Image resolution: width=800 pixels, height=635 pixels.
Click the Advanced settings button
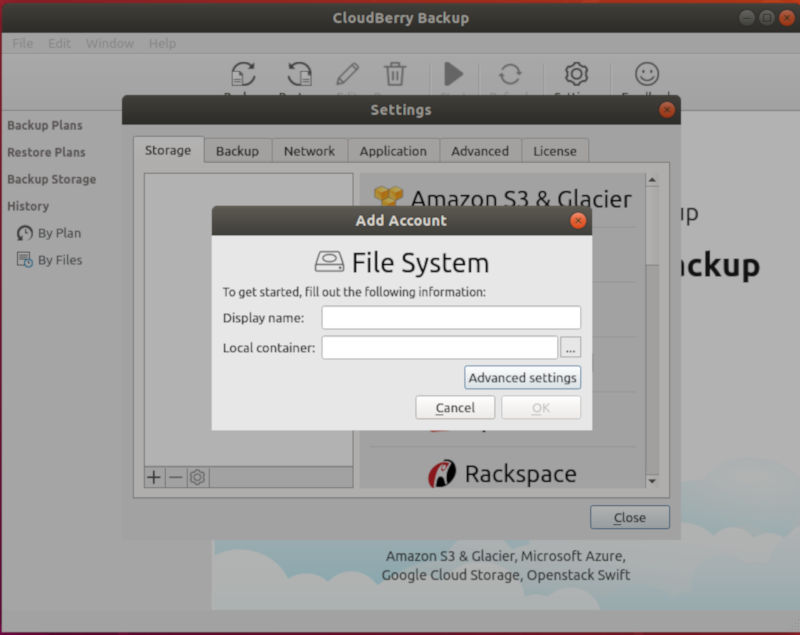pos(522,377)
